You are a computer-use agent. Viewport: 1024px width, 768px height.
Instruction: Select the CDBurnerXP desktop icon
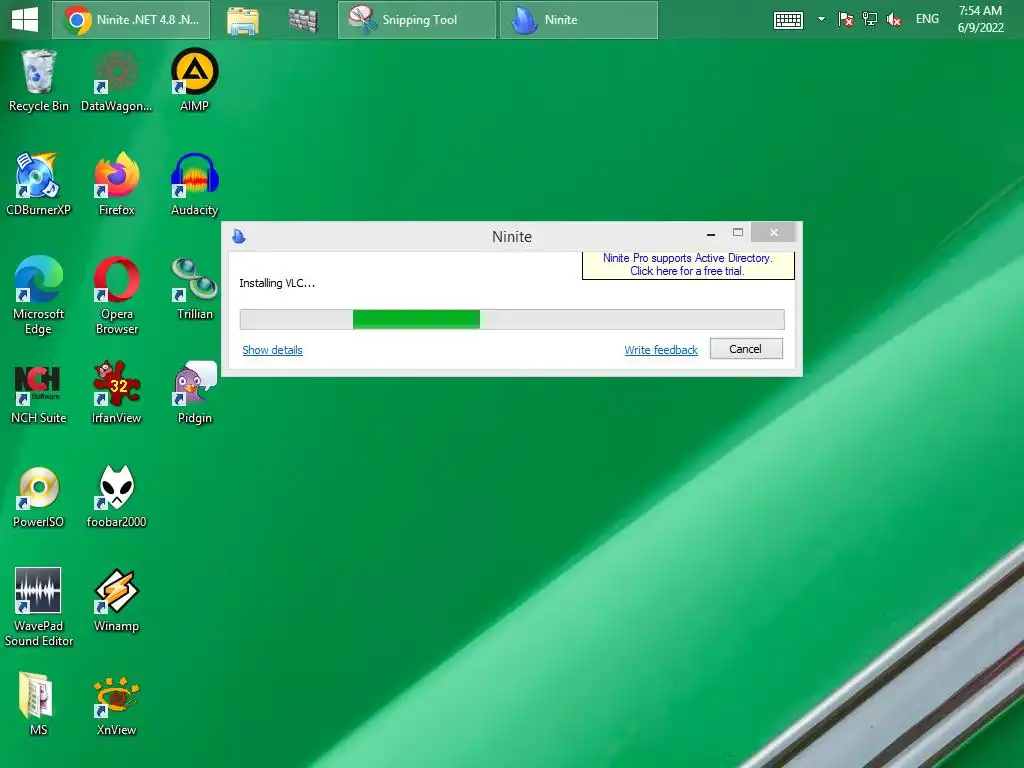pos(38,185)
